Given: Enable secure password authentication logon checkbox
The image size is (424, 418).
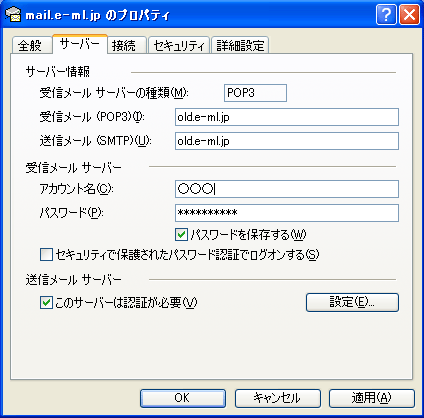Looking at the screenshot, I should (x=46, y=255).
